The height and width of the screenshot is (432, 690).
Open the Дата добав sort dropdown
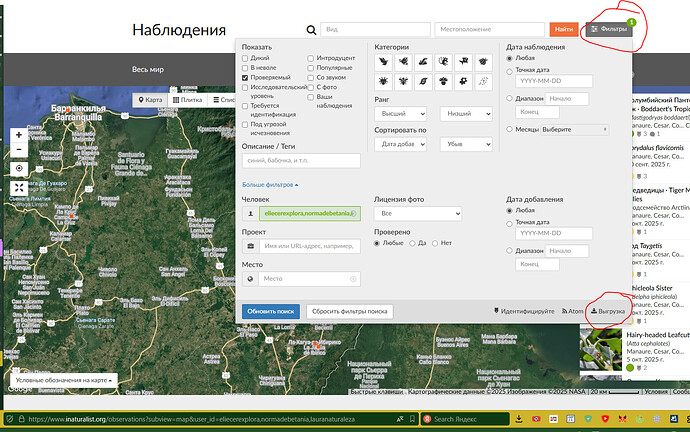pyautogui.click(x=400, y=144)
